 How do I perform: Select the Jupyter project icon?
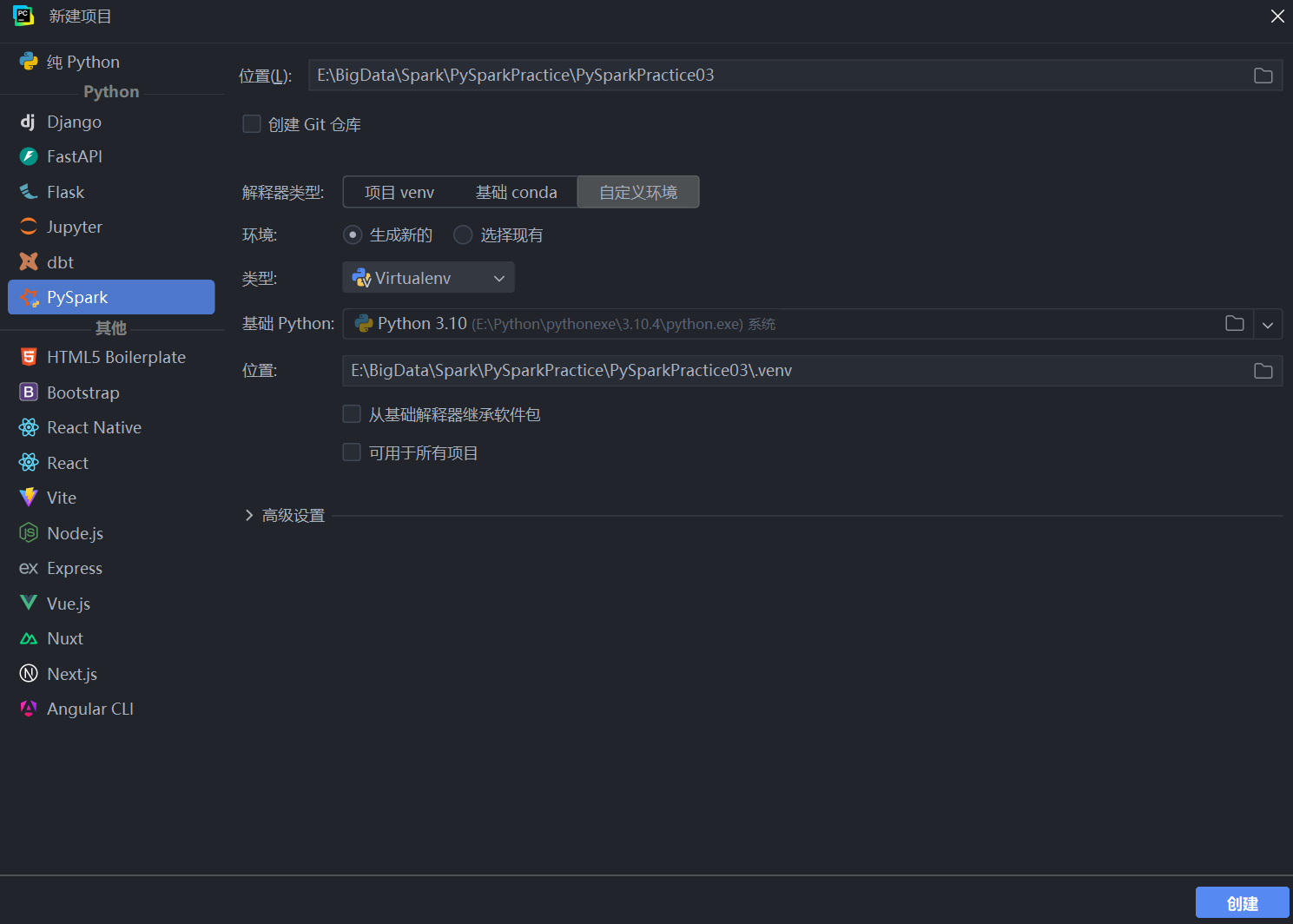tap(29, 227)
